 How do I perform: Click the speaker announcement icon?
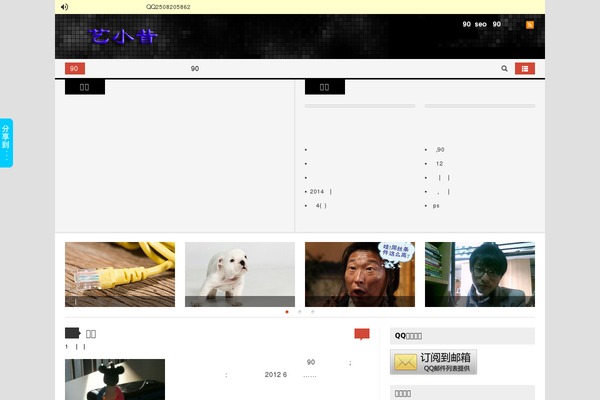point(64,7)
